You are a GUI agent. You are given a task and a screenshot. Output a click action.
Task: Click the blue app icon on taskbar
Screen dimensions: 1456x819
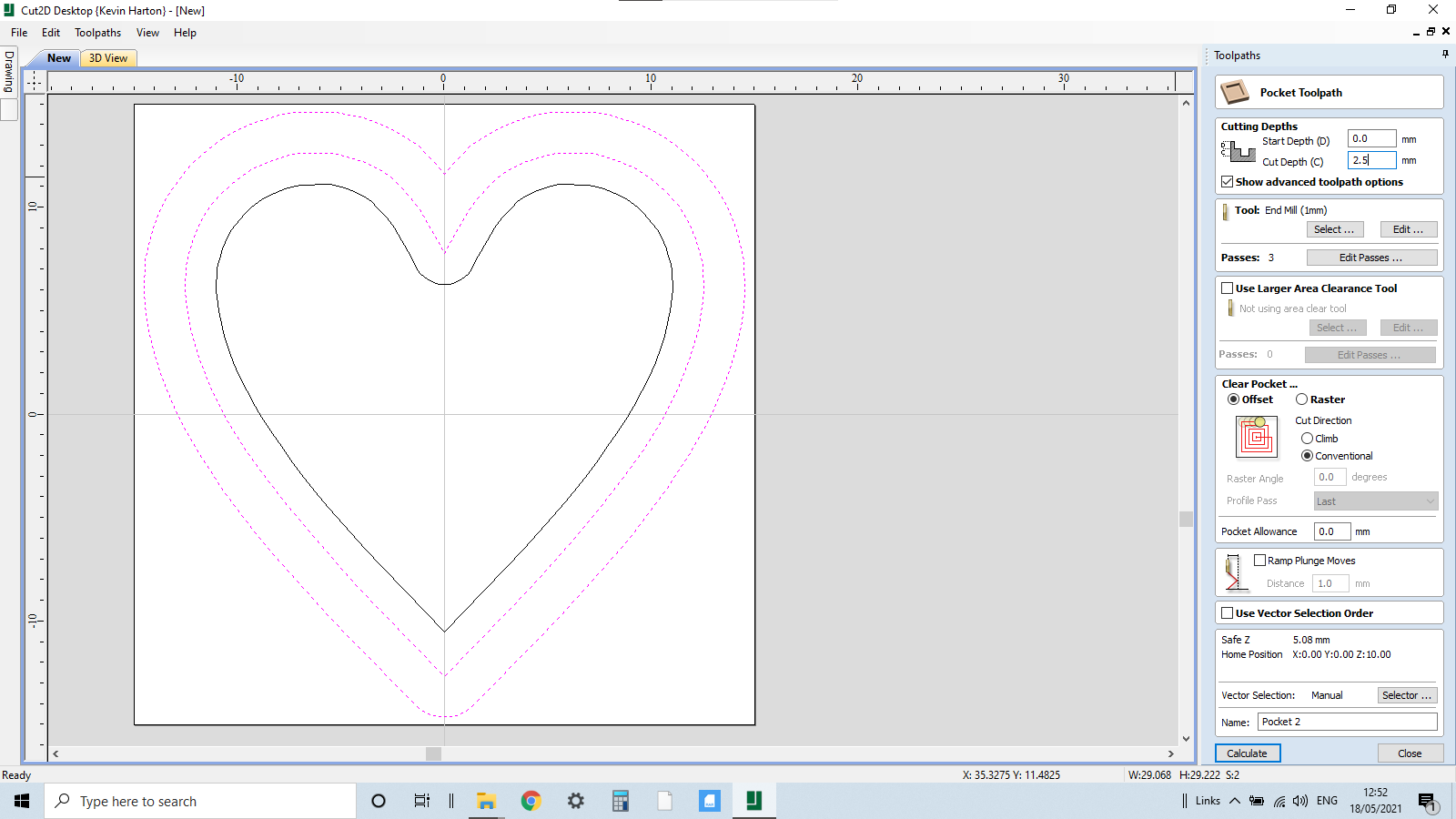pyautogui.click(x=710, y=801)
